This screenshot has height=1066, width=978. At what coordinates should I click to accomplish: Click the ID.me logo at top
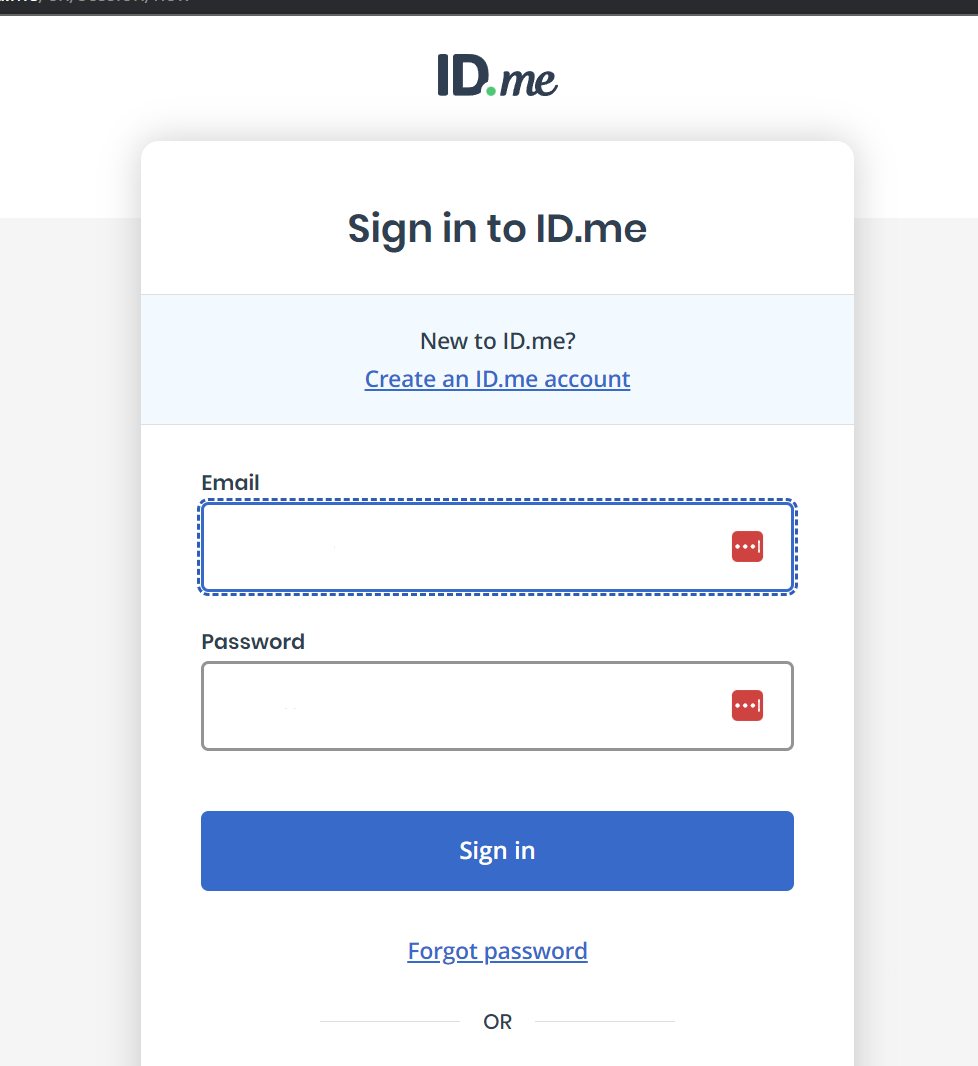pos(497,76)
